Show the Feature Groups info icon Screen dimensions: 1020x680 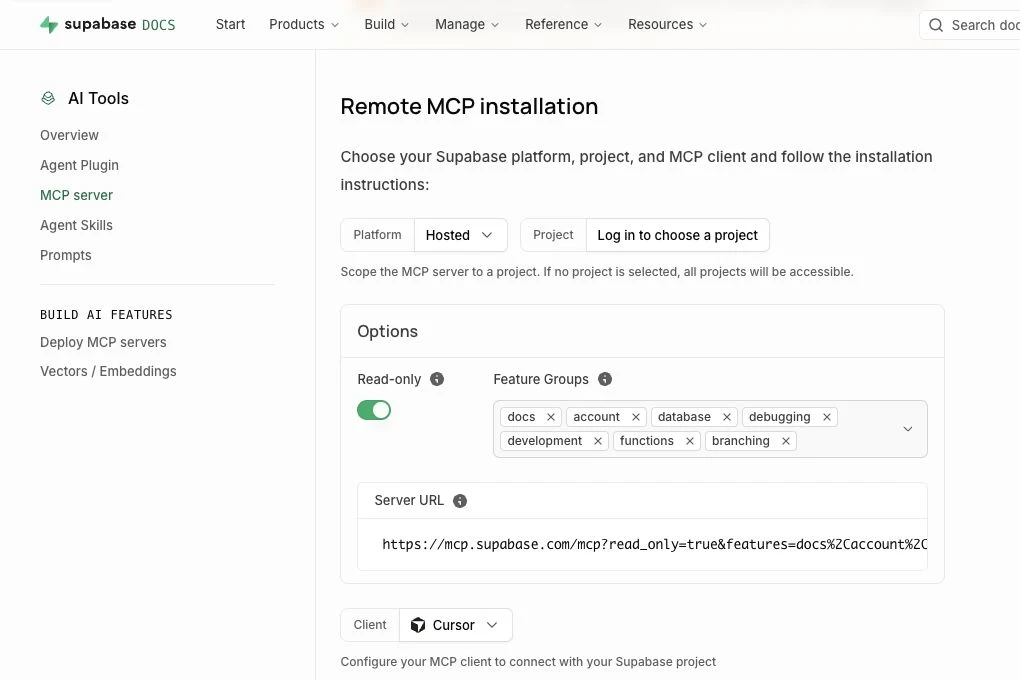tap(605, 379)
